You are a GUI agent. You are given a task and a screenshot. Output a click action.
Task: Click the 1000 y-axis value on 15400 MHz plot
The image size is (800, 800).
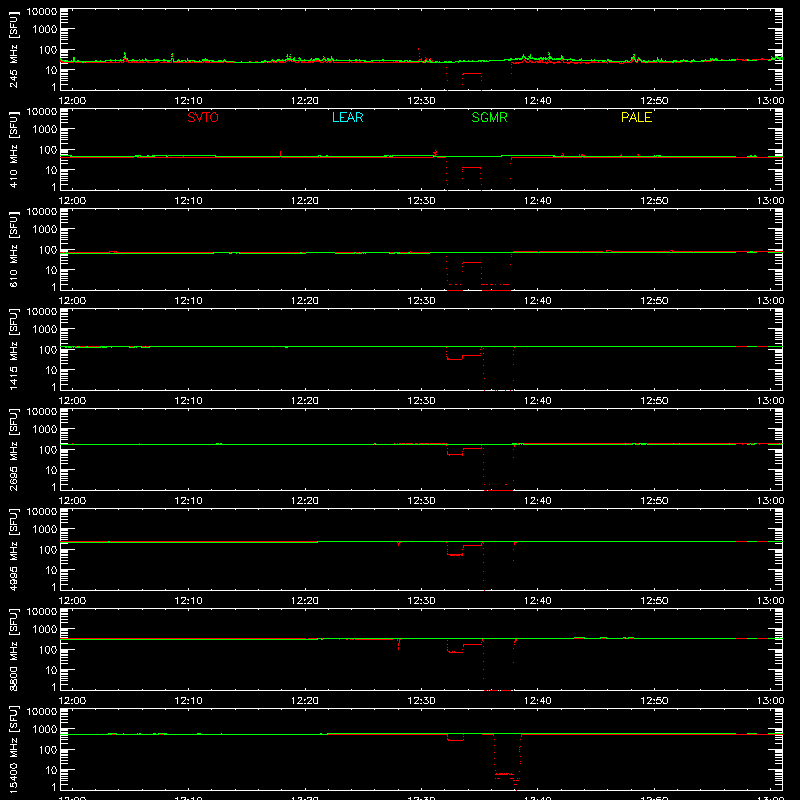[45, 730]
